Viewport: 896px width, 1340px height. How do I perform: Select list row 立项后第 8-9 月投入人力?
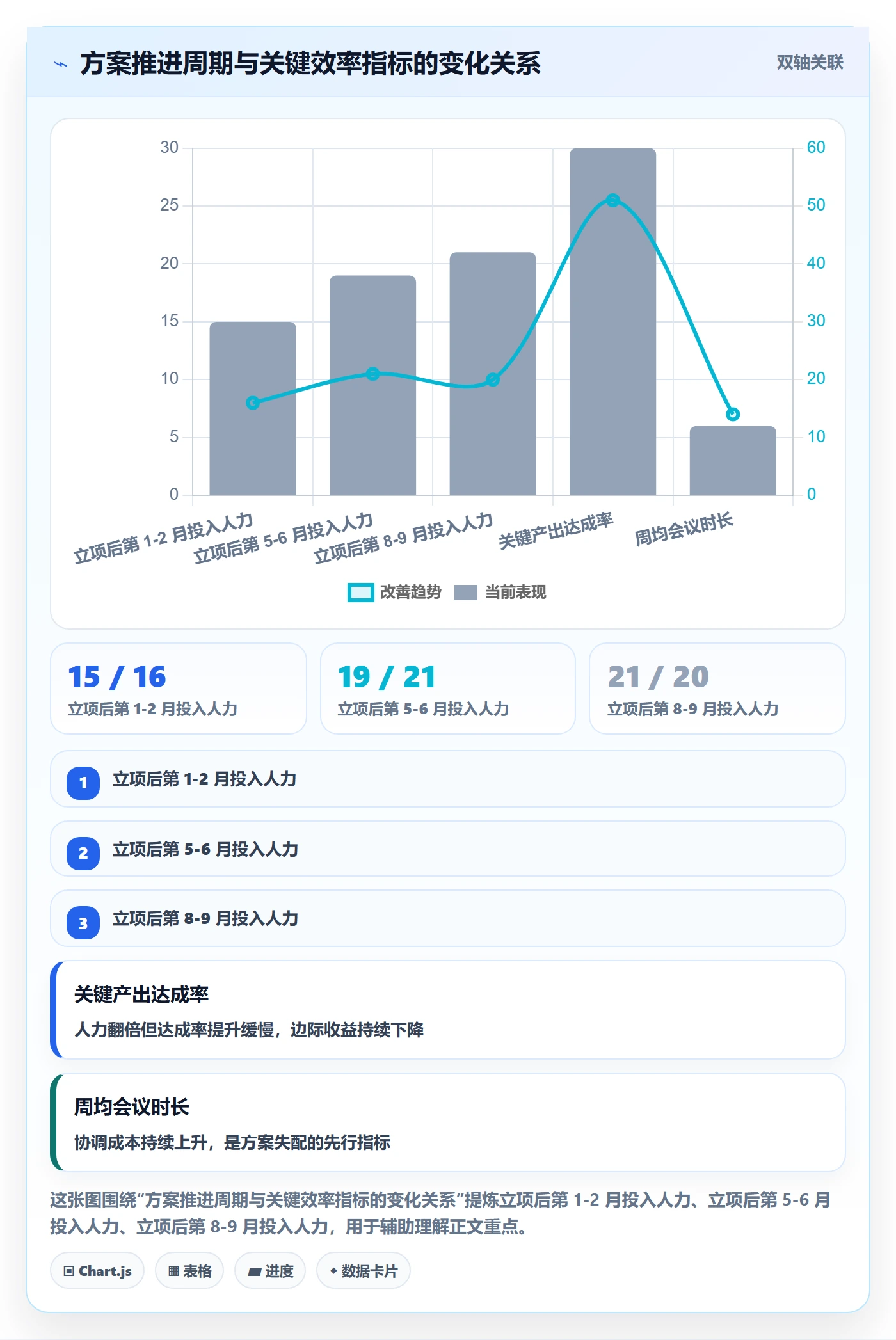click(x=448, y=918)
